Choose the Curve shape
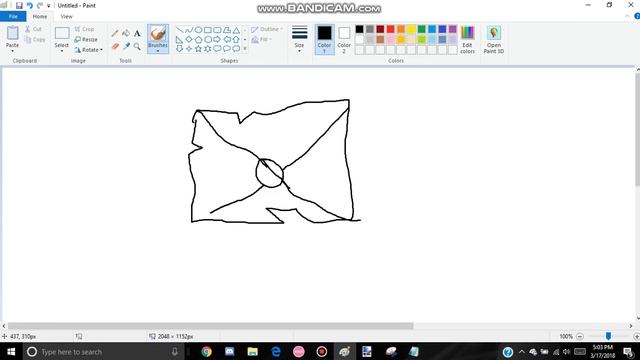This screenshot has height=360, width=640. point(189,30)
